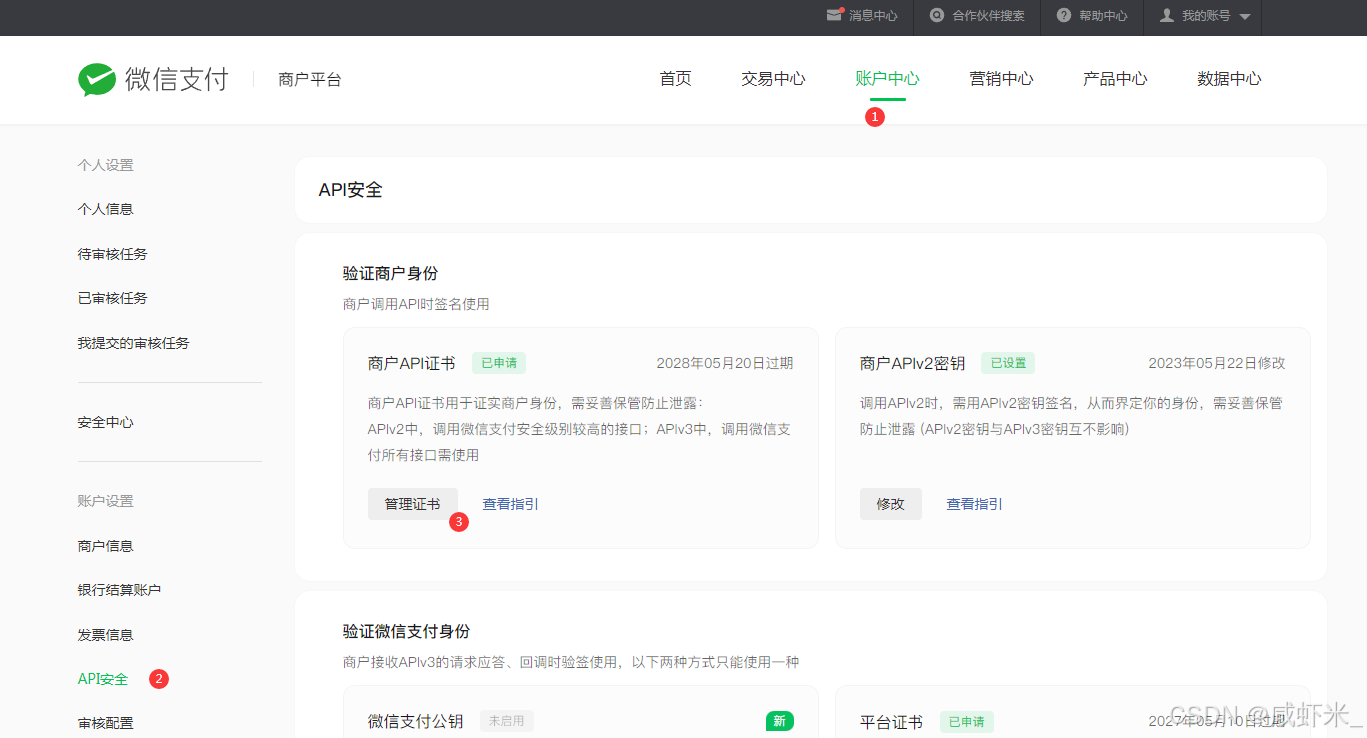
Task: Open 查看指引 for 商户APIv2密钥
Action: (975, 504)
